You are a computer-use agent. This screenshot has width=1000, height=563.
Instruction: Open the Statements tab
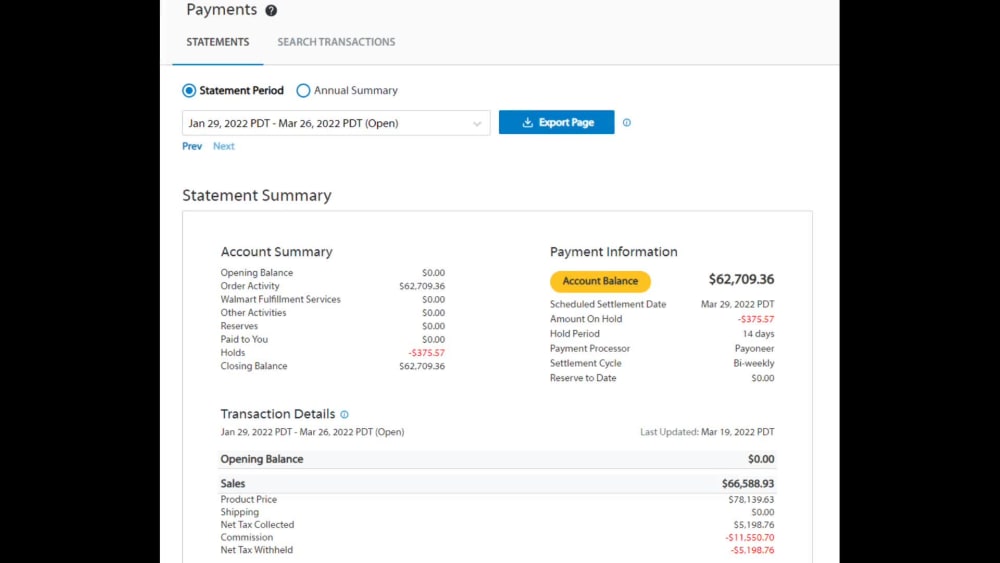217,42
